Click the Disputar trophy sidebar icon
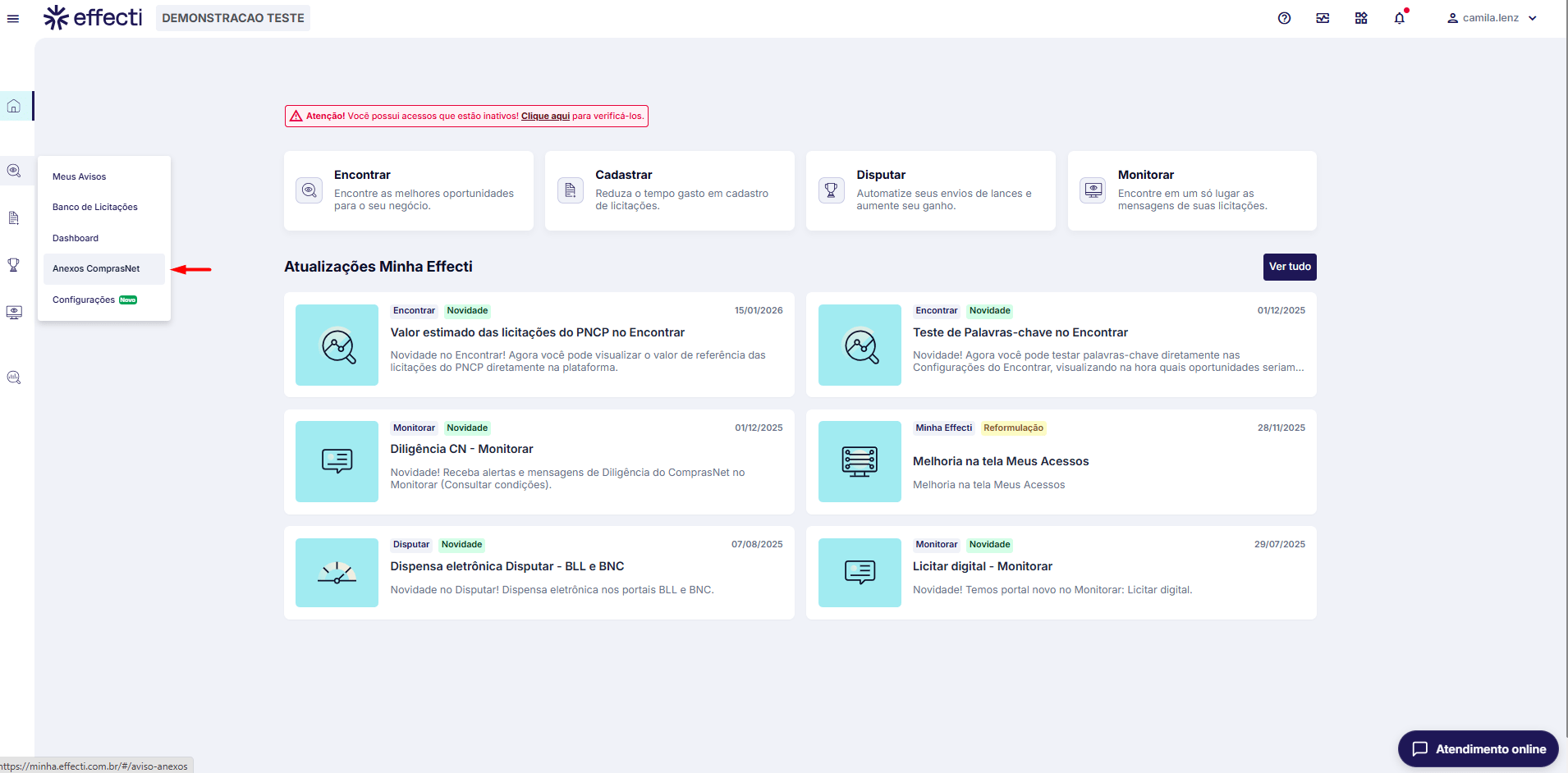Screen dimensions: 1568x773 coord(14,265)
